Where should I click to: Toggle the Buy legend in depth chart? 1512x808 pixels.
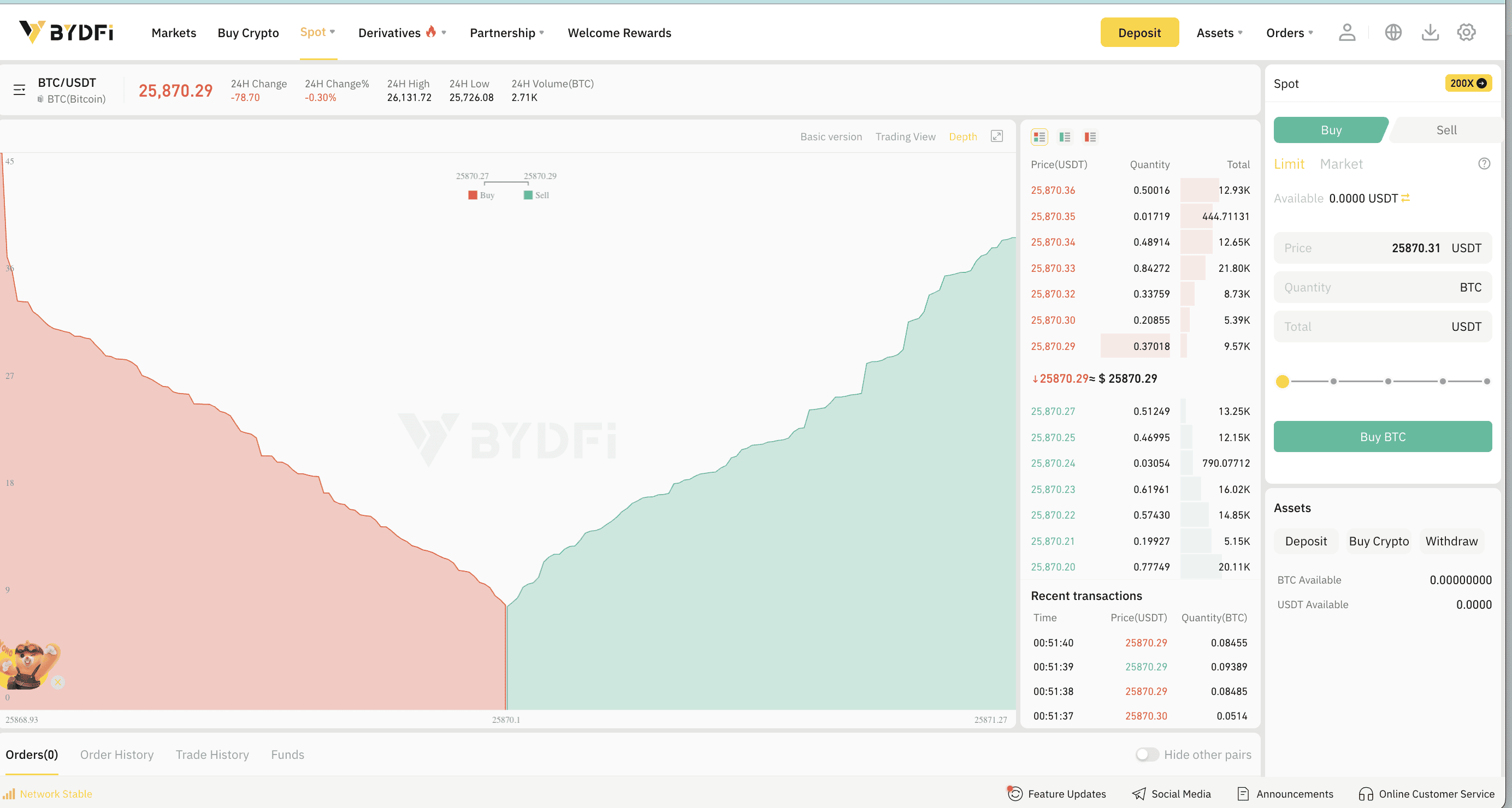click(481, 195)
